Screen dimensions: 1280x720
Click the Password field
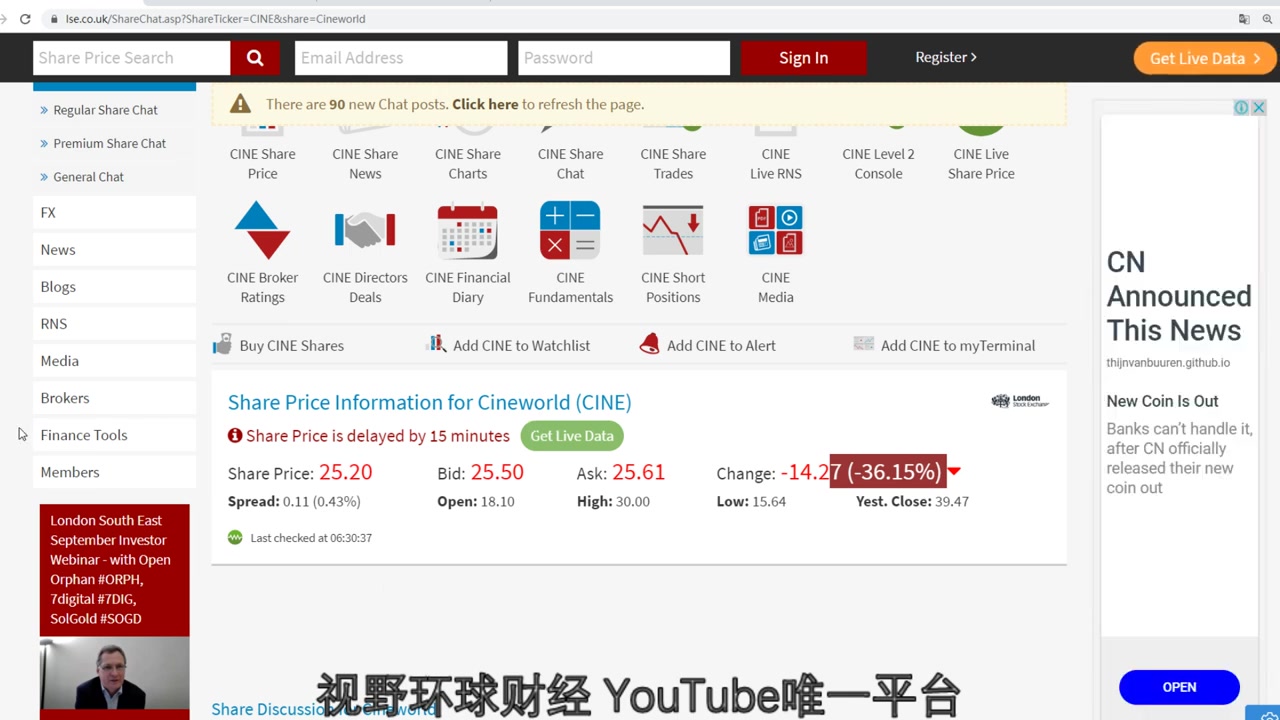click(624, 58)
